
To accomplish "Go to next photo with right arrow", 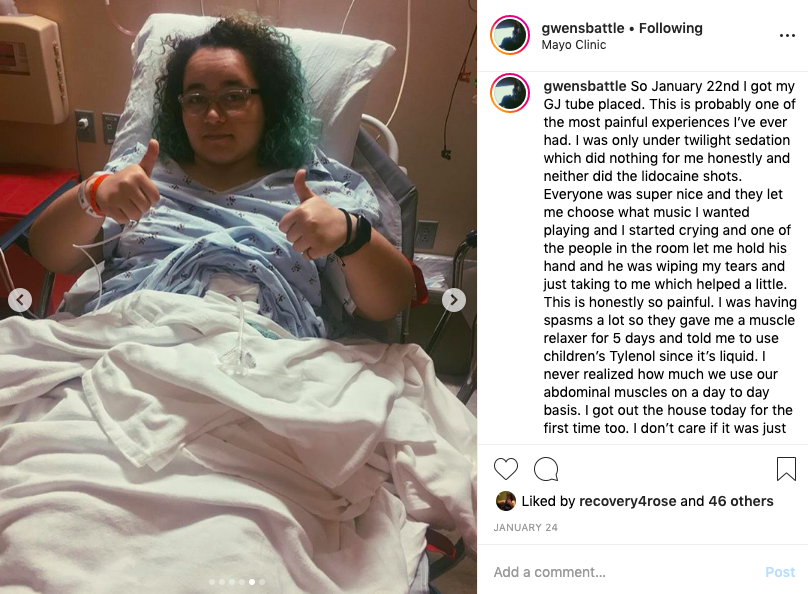I will pos(453,300).
